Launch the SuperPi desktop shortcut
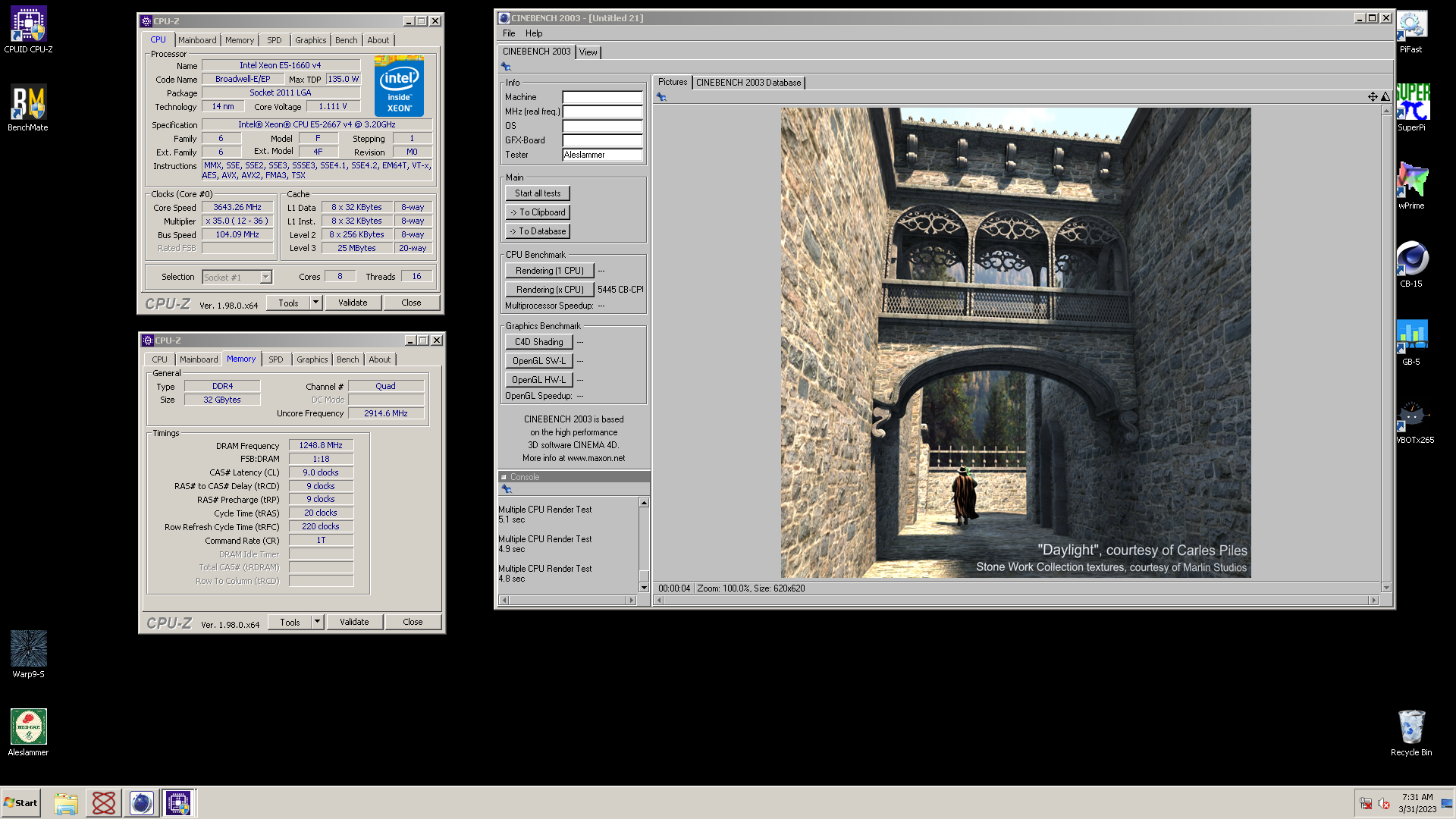This screenshot has width=1456, height=819. 1411,108
